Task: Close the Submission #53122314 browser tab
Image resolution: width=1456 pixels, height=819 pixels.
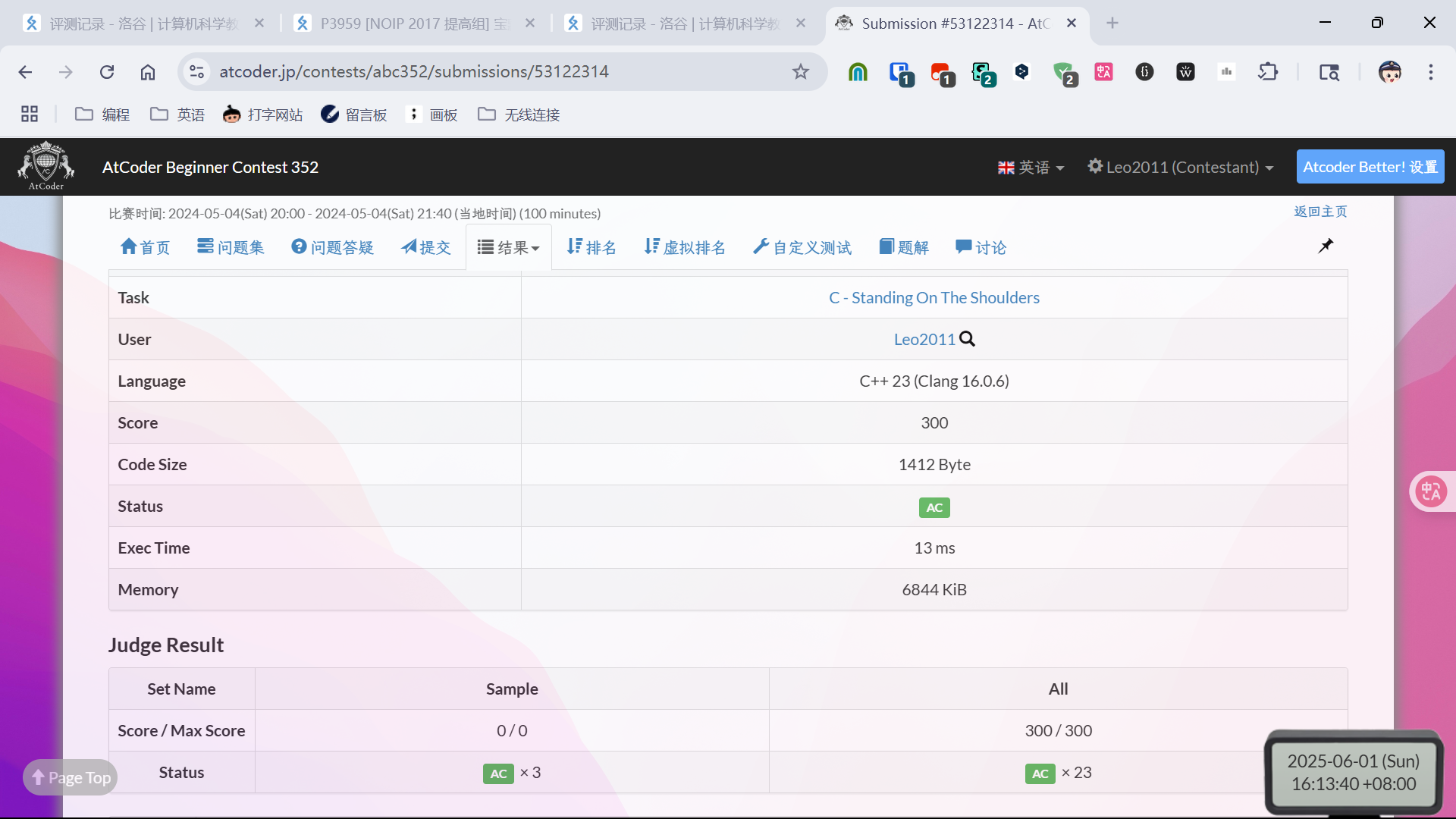Action: tap(1072, 24)
